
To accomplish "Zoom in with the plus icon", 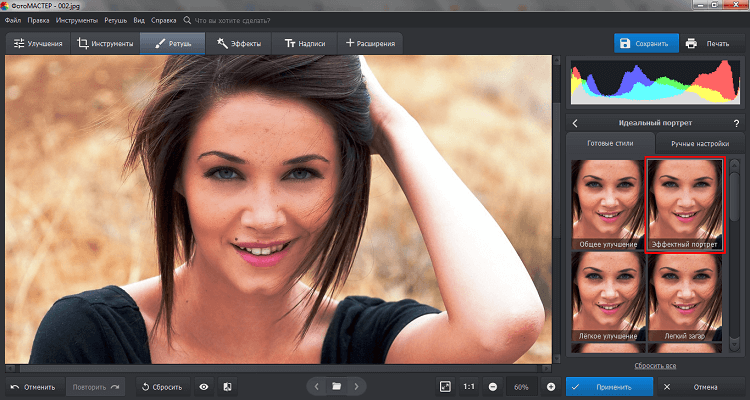I will 550,386.
